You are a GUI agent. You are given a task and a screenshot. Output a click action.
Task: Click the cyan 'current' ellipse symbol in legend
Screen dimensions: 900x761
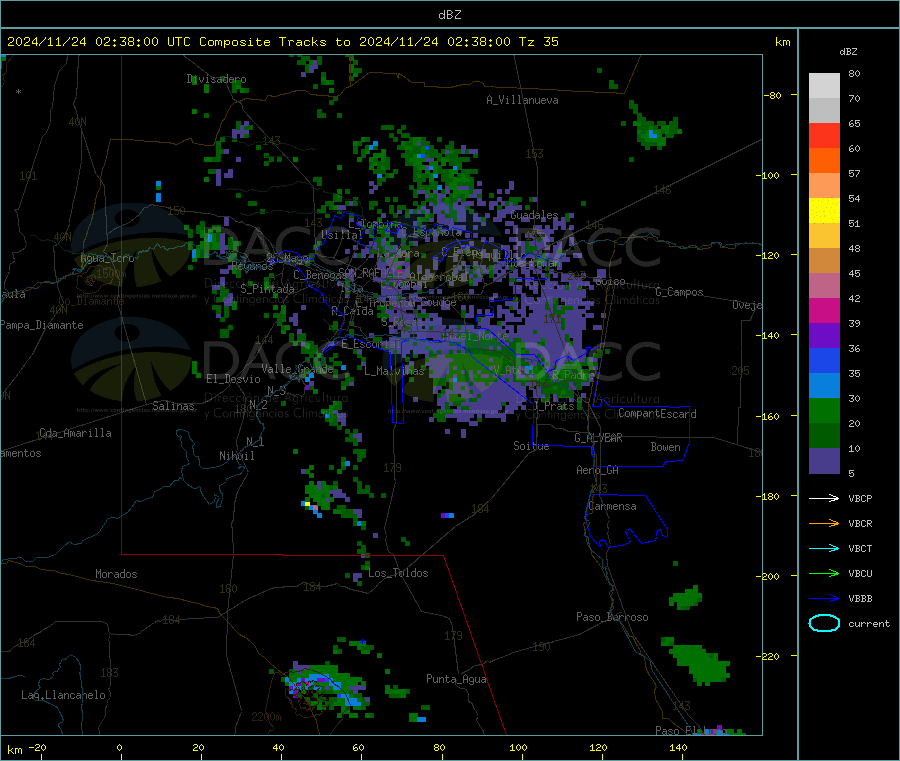[x=824, y=623]
